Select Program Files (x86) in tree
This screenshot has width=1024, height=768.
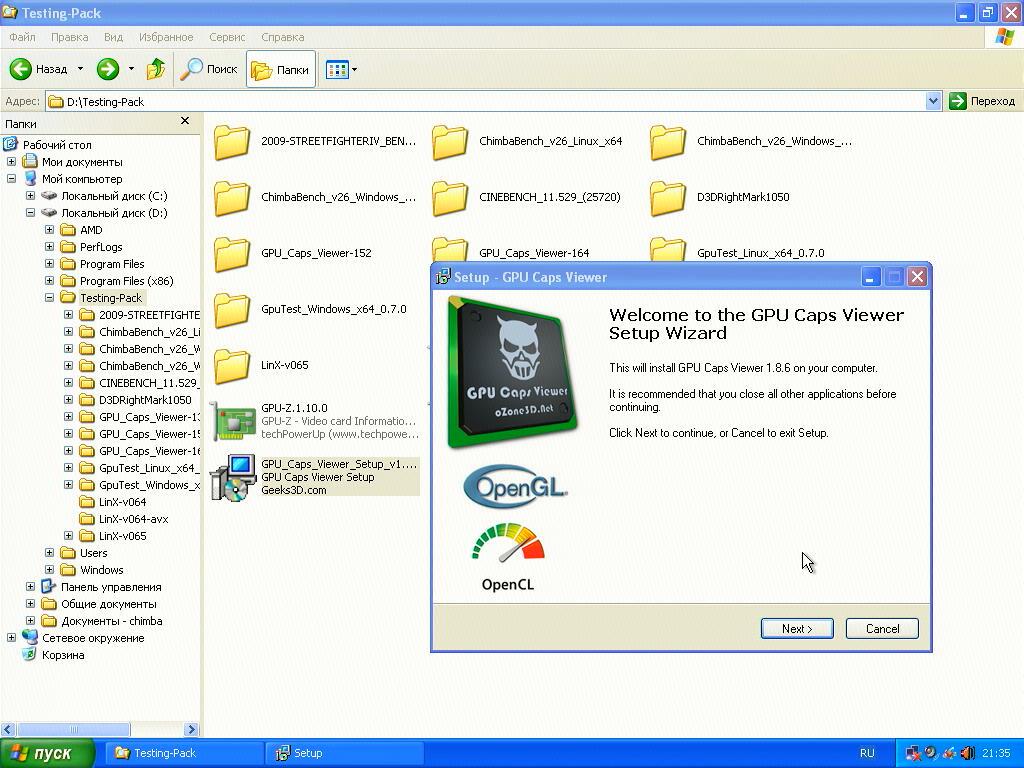126,281
